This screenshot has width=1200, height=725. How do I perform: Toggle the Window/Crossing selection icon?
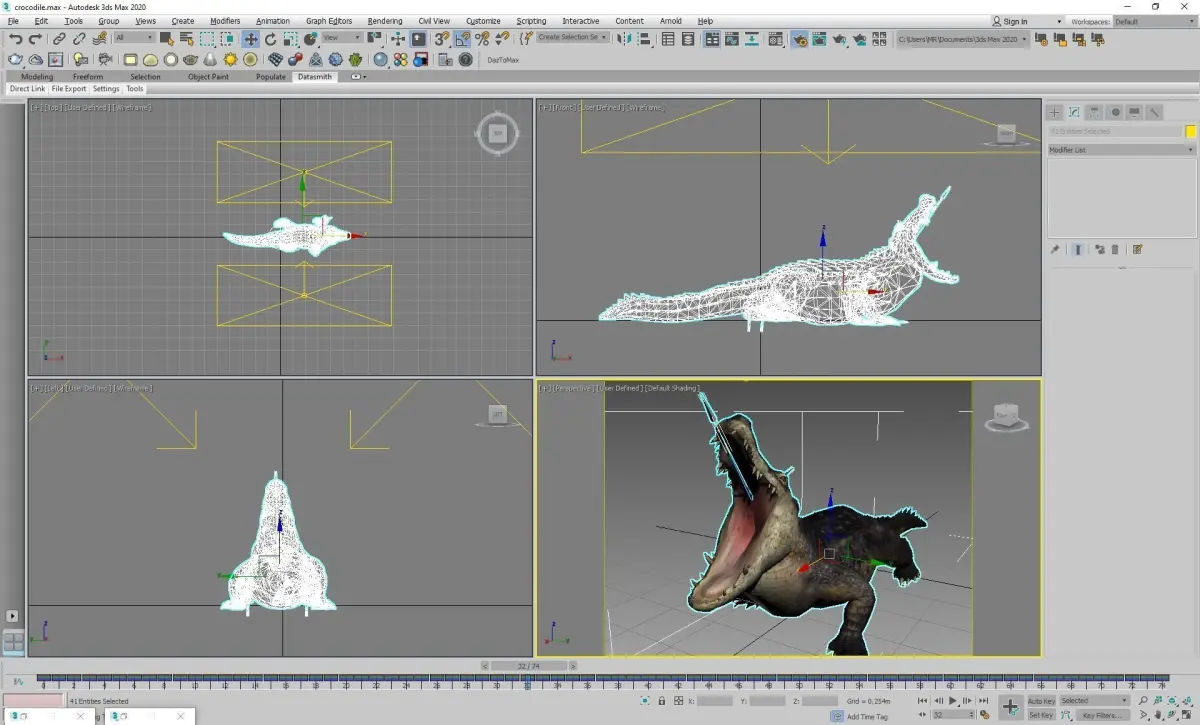click(228, 39)
